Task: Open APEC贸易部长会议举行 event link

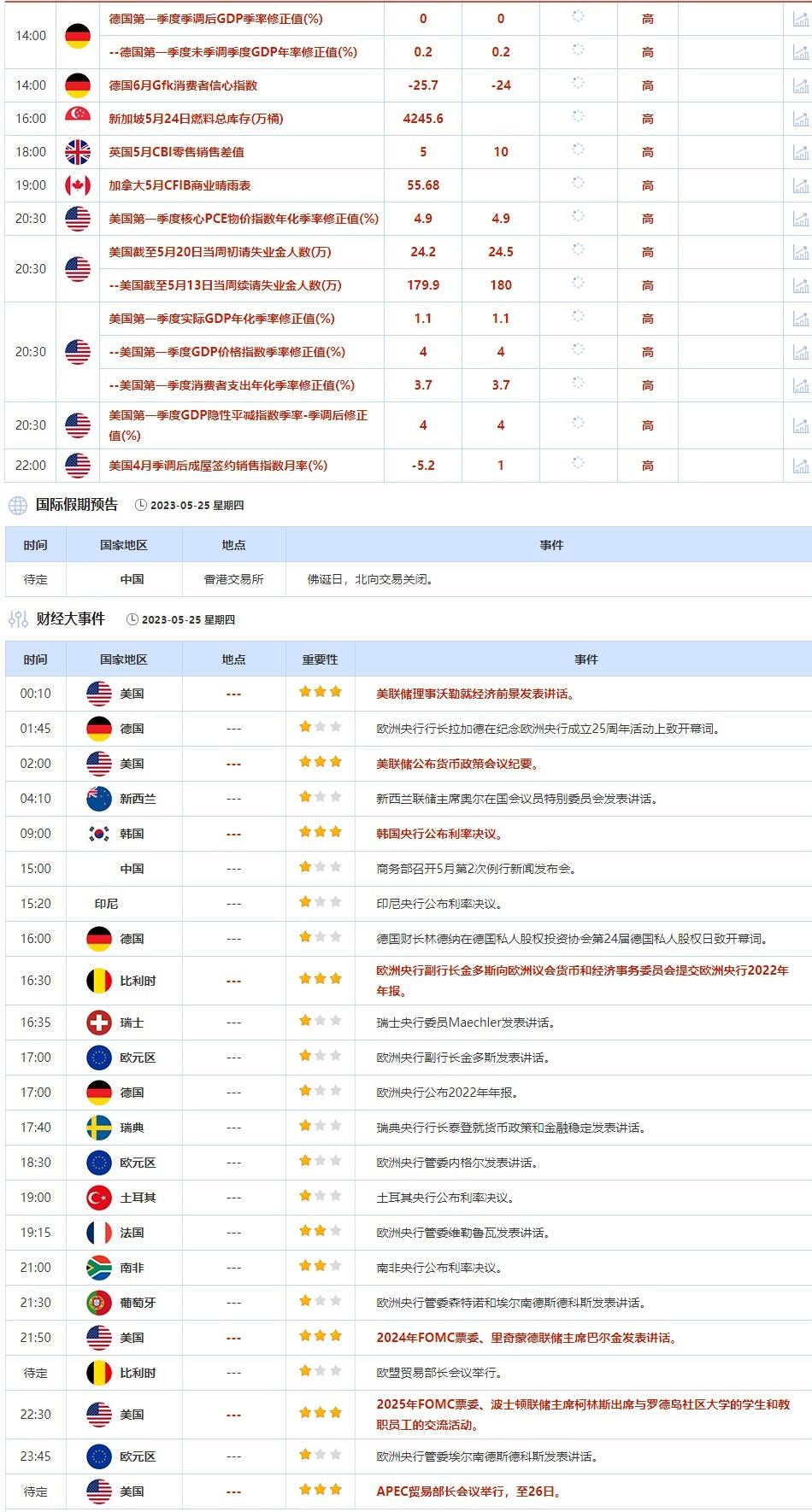Action: click(x=468, y=1491)
